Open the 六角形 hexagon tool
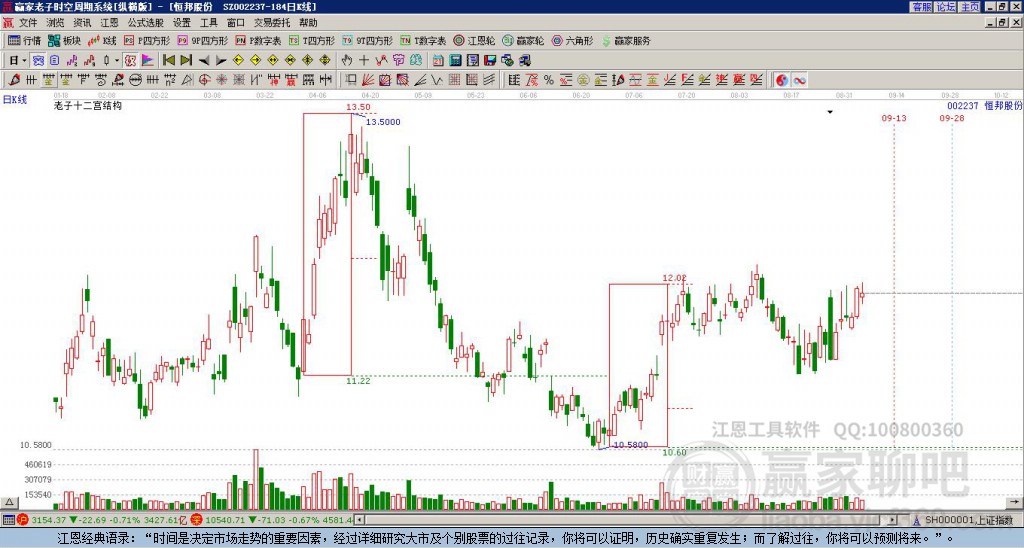1024x548 pixels. (572, 40)
